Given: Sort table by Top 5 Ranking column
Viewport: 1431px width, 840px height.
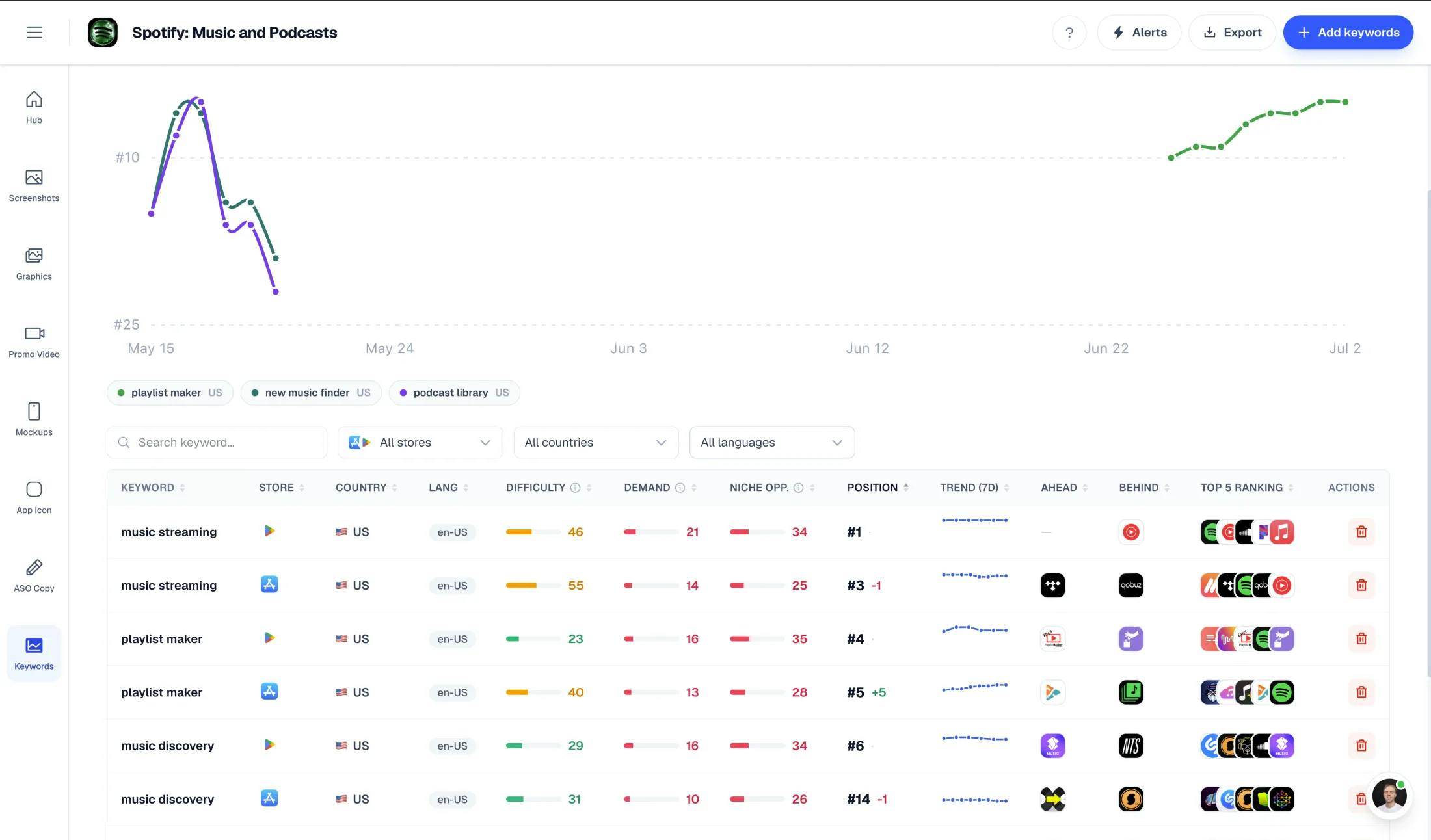Looking at the screenshot, I should coord(1247,488).
